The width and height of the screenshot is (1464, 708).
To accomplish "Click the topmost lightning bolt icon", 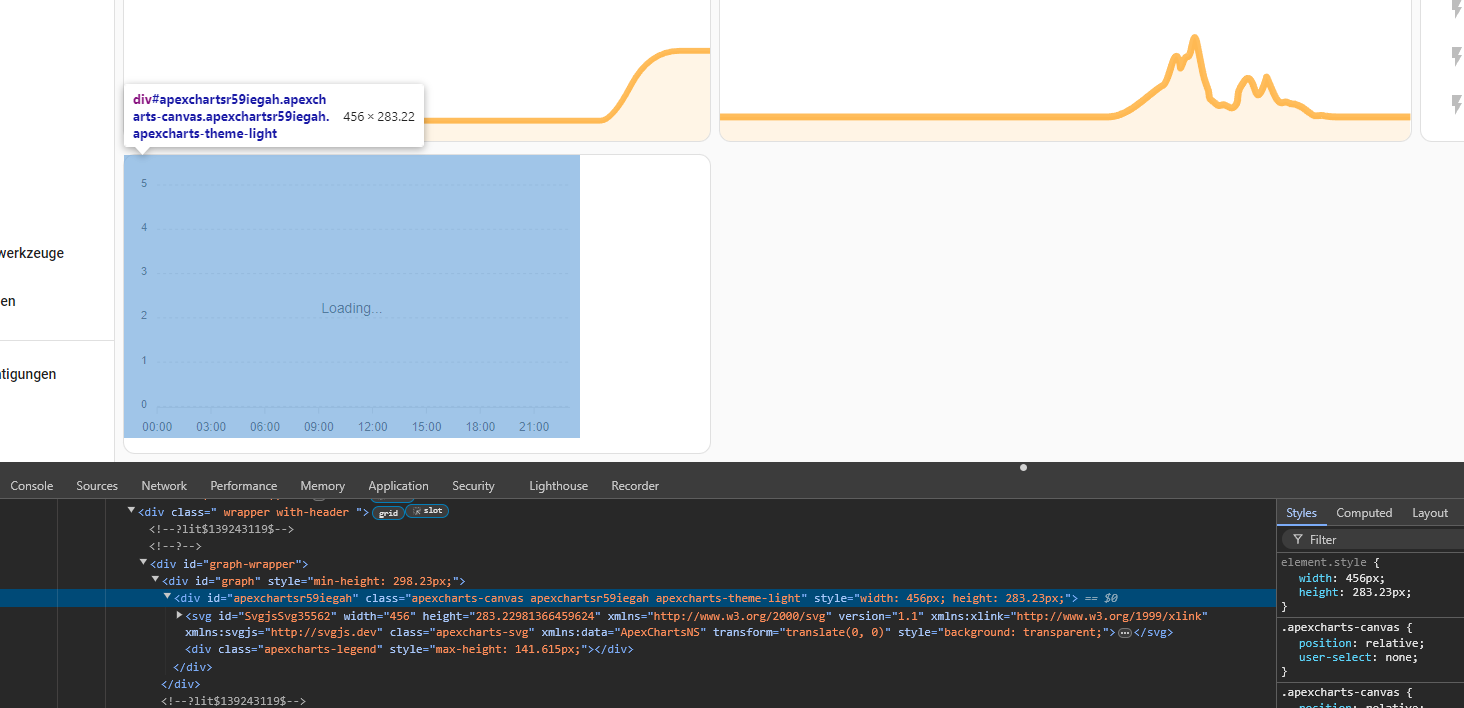I will point(1457,9).
